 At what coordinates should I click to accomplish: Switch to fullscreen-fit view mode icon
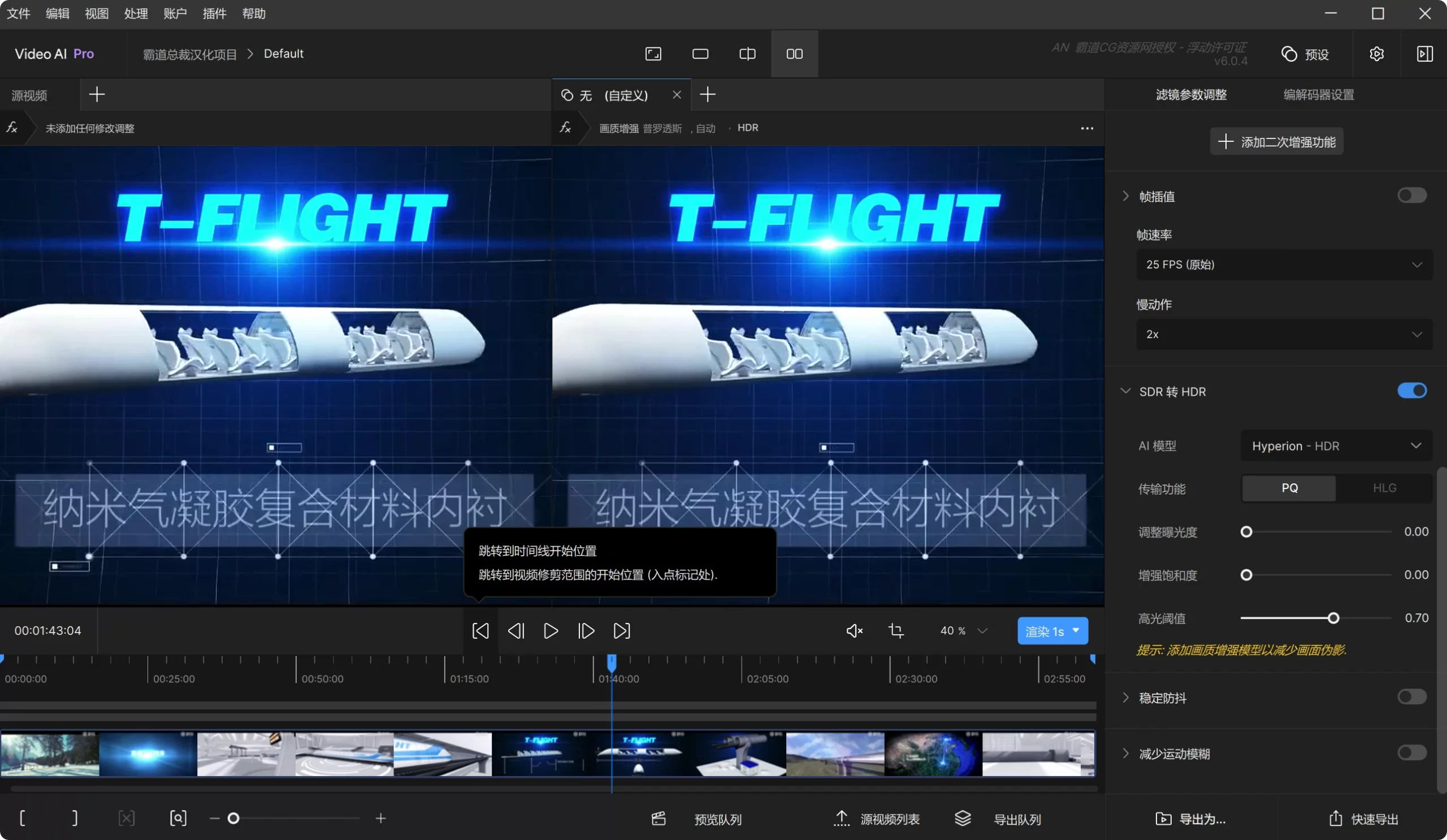(653, 54)
